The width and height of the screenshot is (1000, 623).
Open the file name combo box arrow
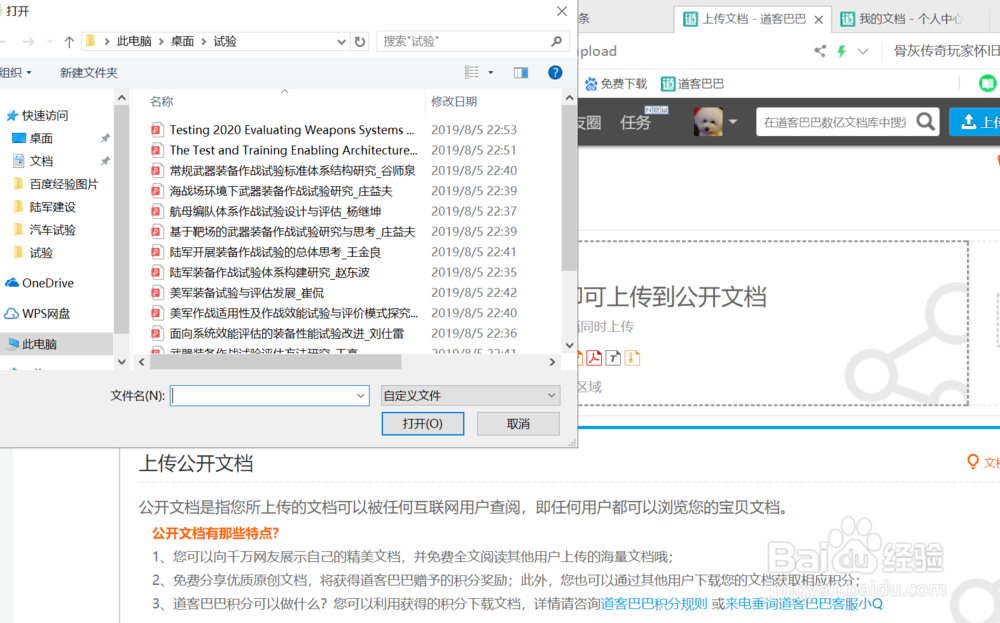tap(361, 395)
